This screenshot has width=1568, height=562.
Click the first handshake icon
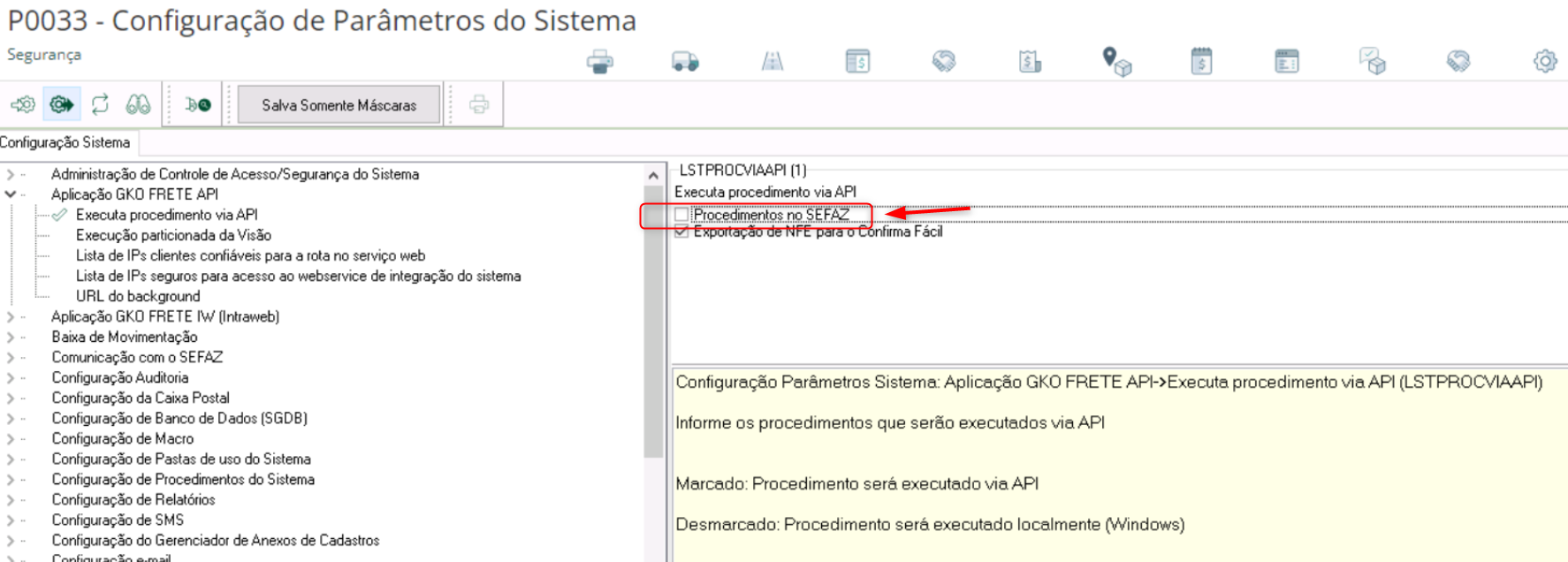(x=943, y=61)
